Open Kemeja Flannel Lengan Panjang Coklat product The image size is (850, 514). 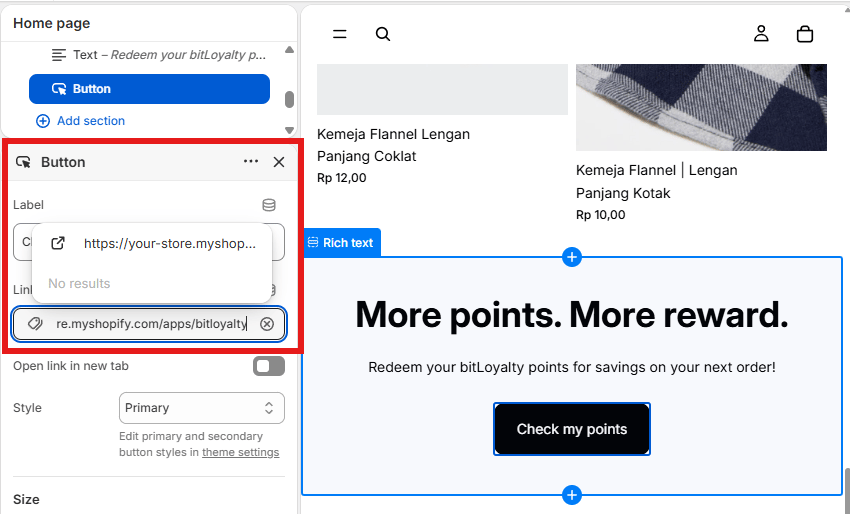coord(393,145)
